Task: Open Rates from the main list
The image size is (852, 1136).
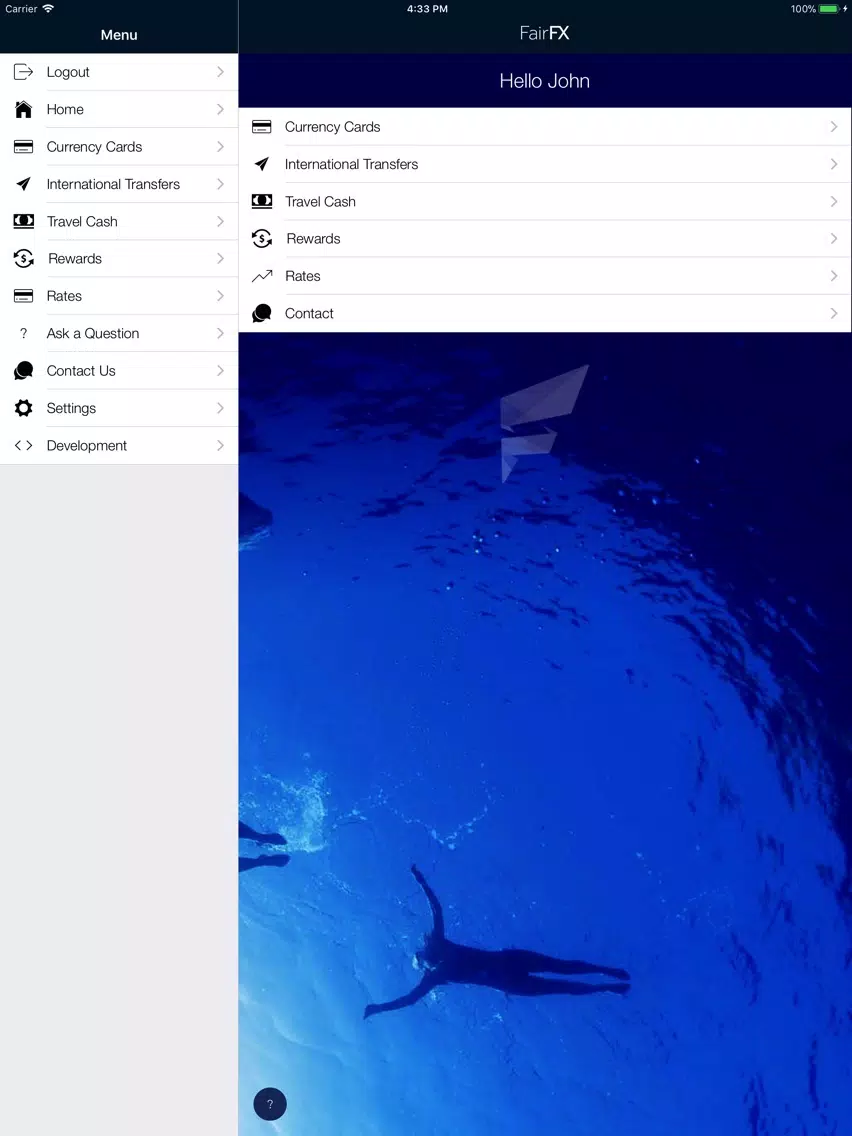Action: coord(545,276)
